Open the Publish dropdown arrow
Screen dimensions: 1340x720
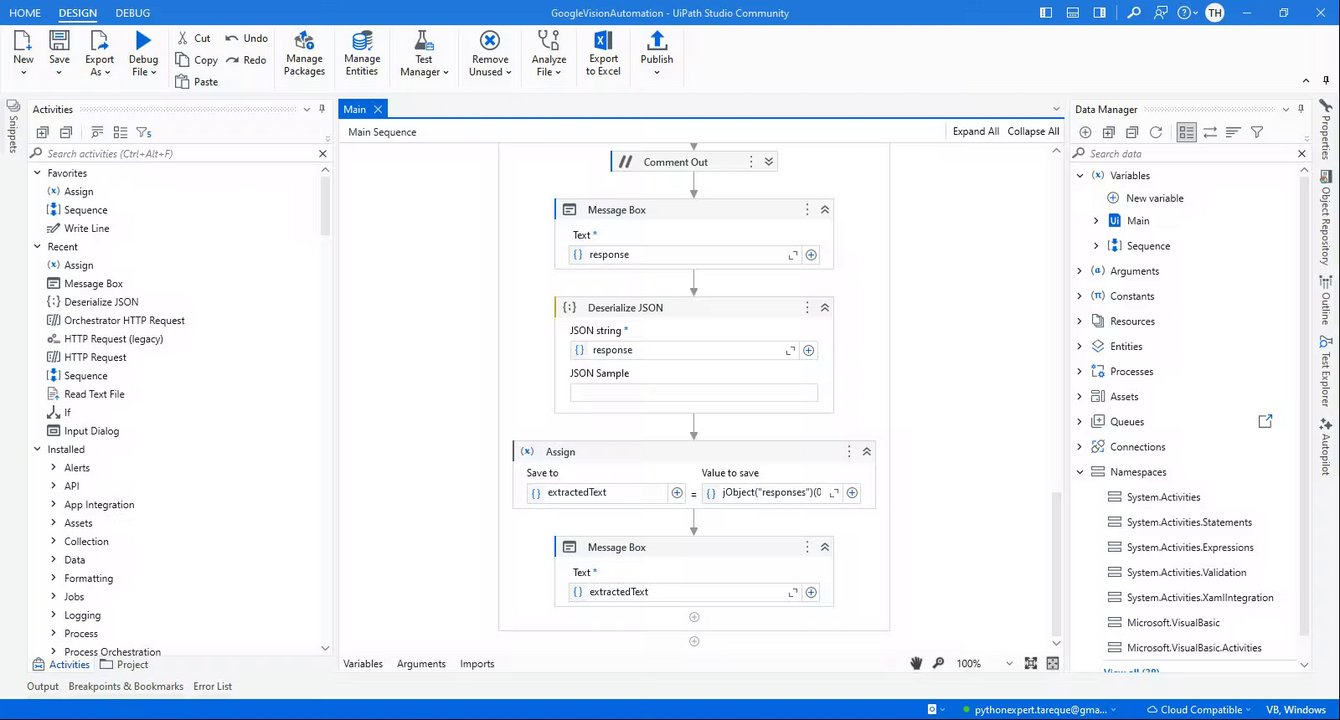point(657,73)
